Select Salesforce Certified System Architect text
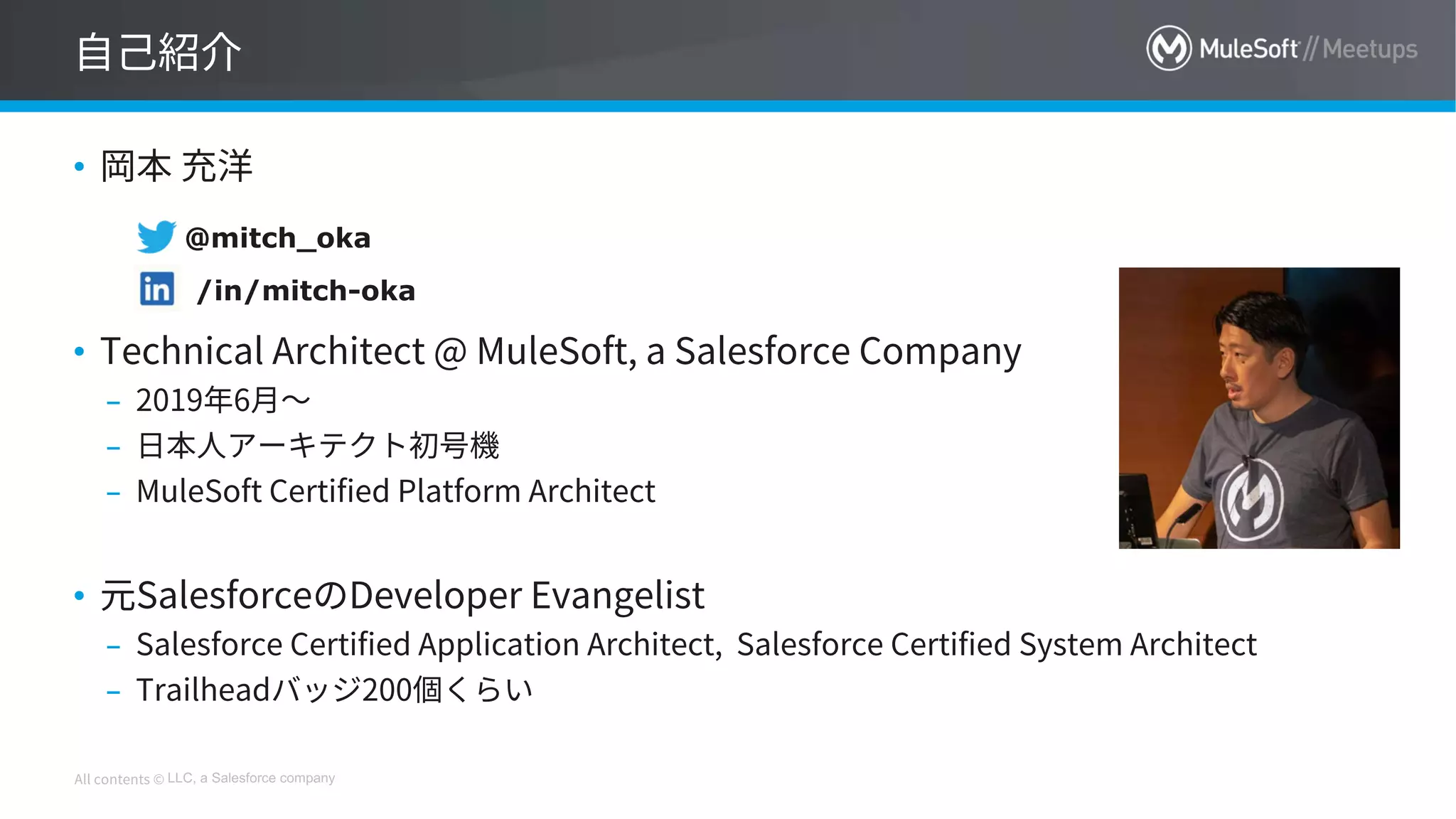The height and width of the screenshot is (819, 1456). pyautogui.click(x=997, y=645)
